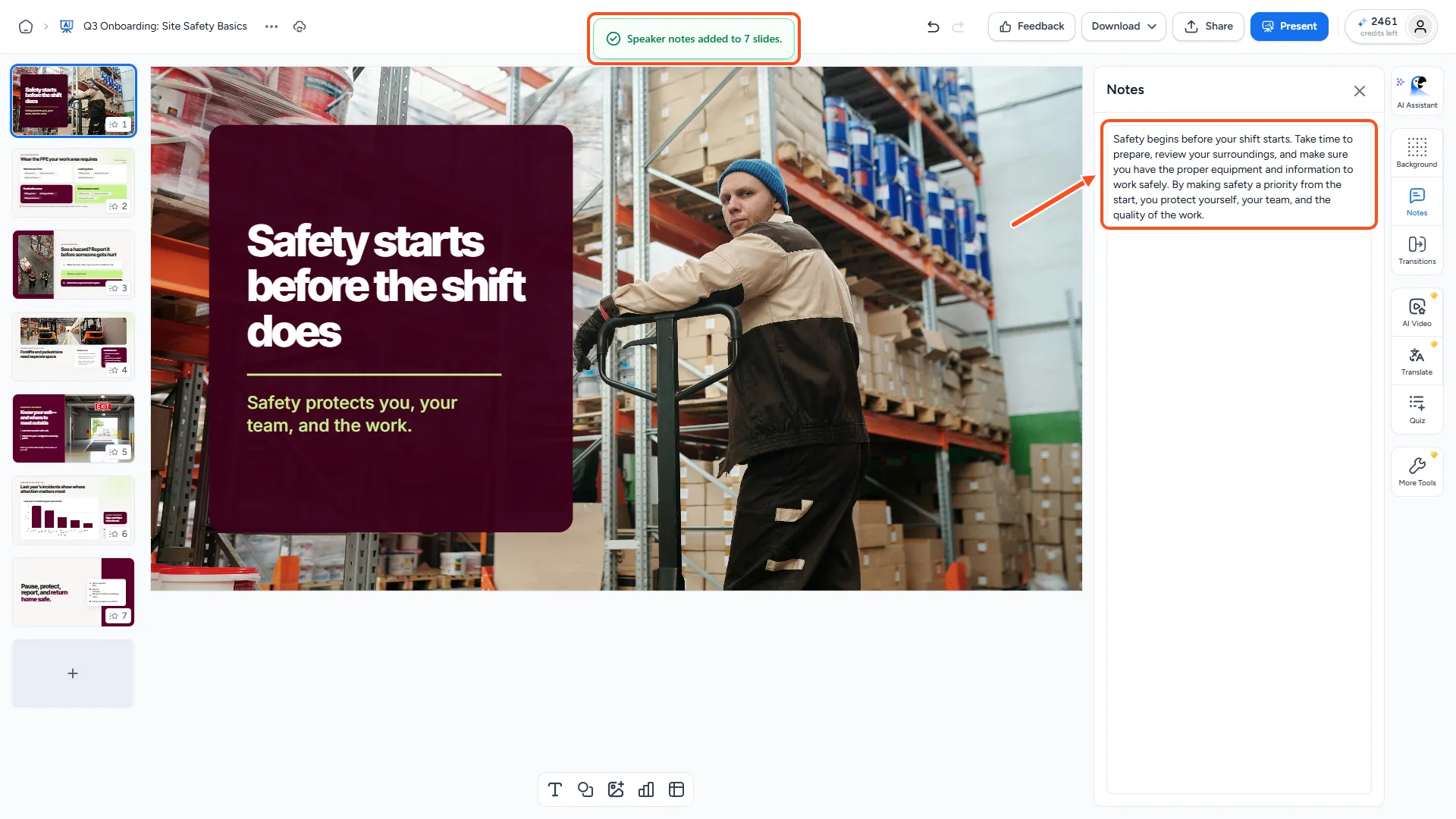Screen dimensions: 1456x819
Task: Toggle the Notes panel tab
Action: [x=1417, y=201]
